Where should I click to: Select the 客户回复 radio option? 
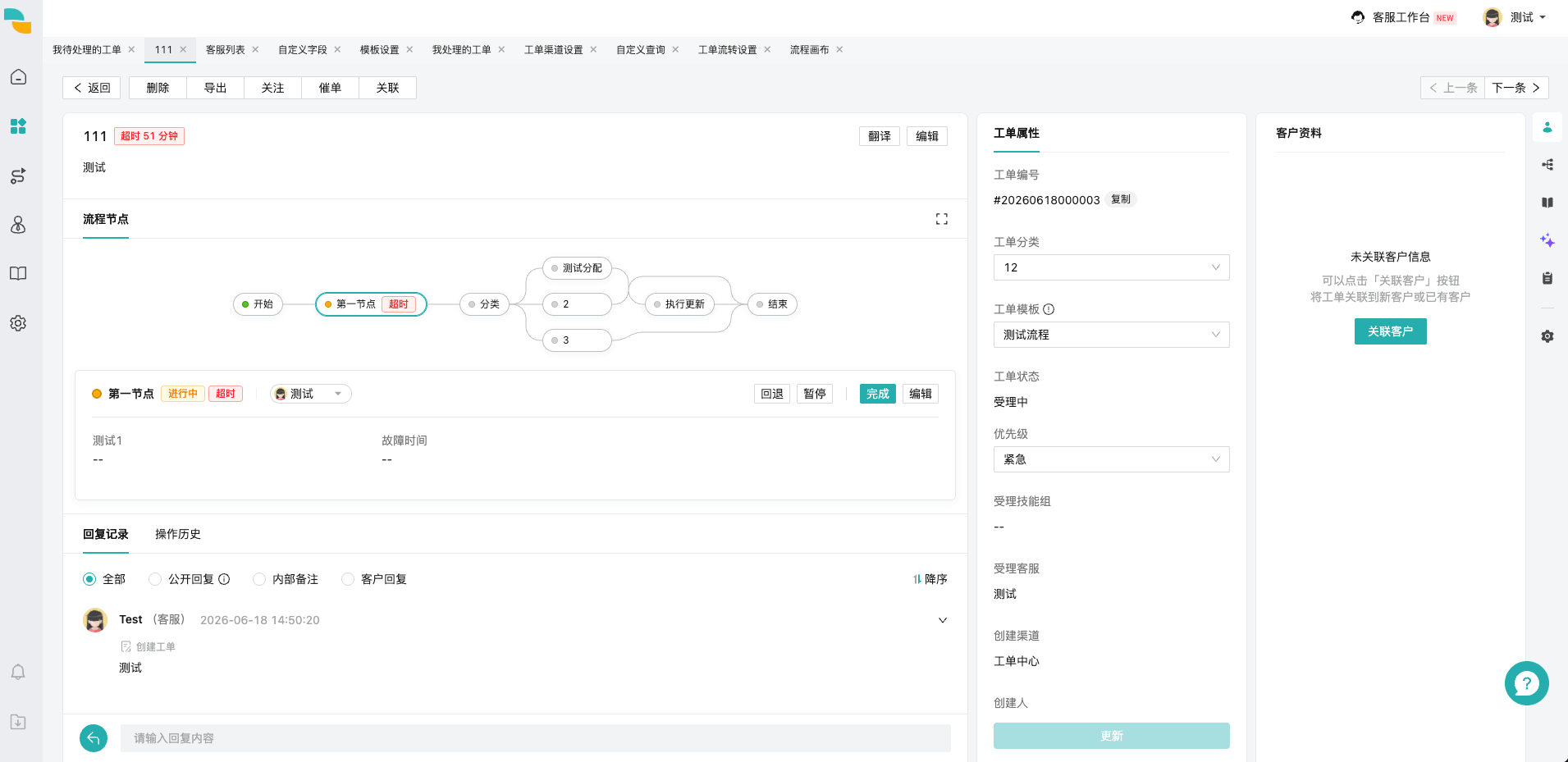[x=348, y=579]
